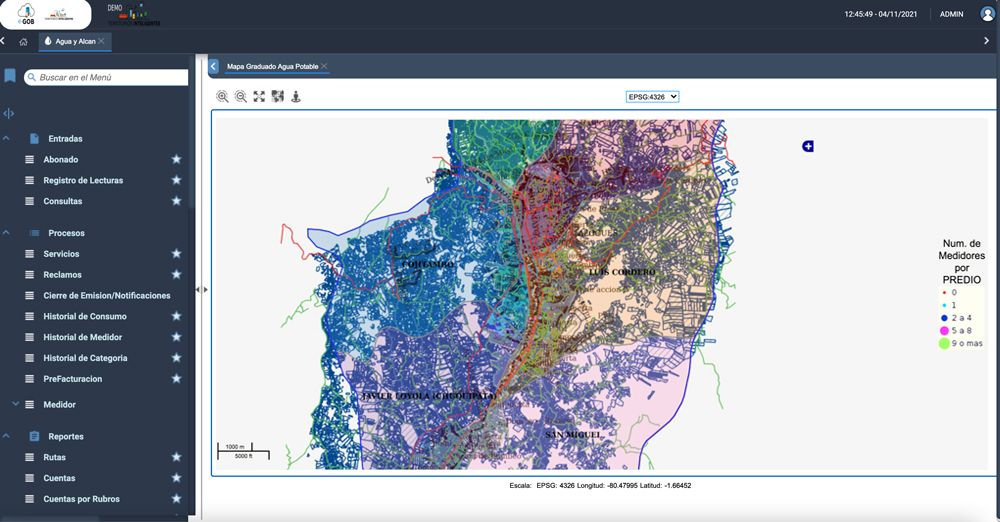This screenshot has width=1000, height=522.
Task: Toggle favorite star for PreFacturacion
Action: [x=176, y=379]
